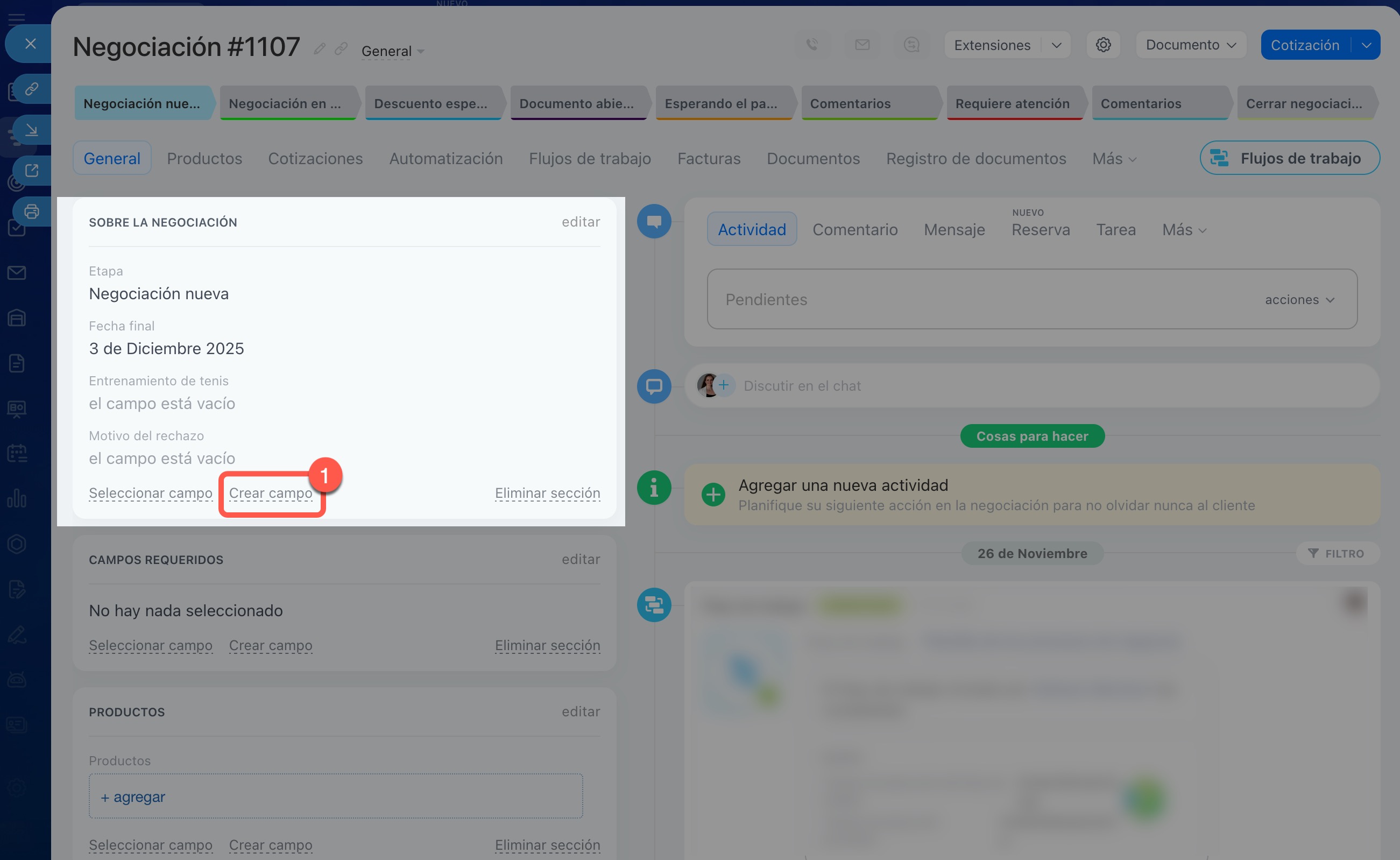Image resolution: width=1400 pixels, height=860 pixels.
Task: Click the email envelope icon in the header
Action: pos(862,44)
